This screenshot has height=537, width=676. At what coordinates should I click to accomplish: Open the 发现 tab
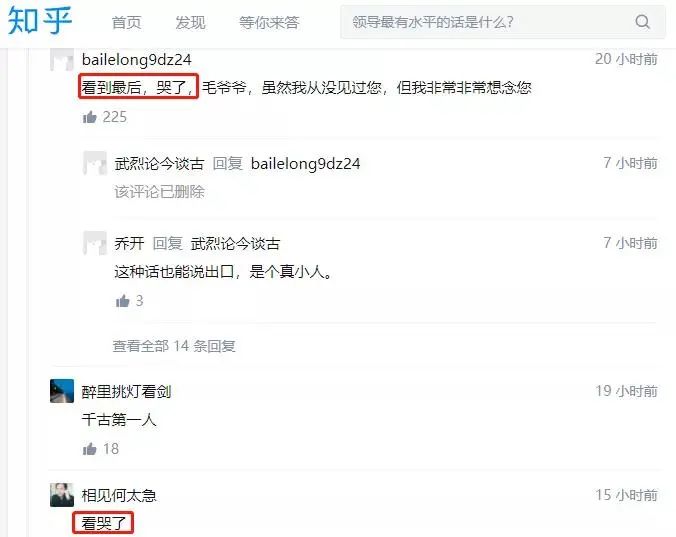[190, 22]
